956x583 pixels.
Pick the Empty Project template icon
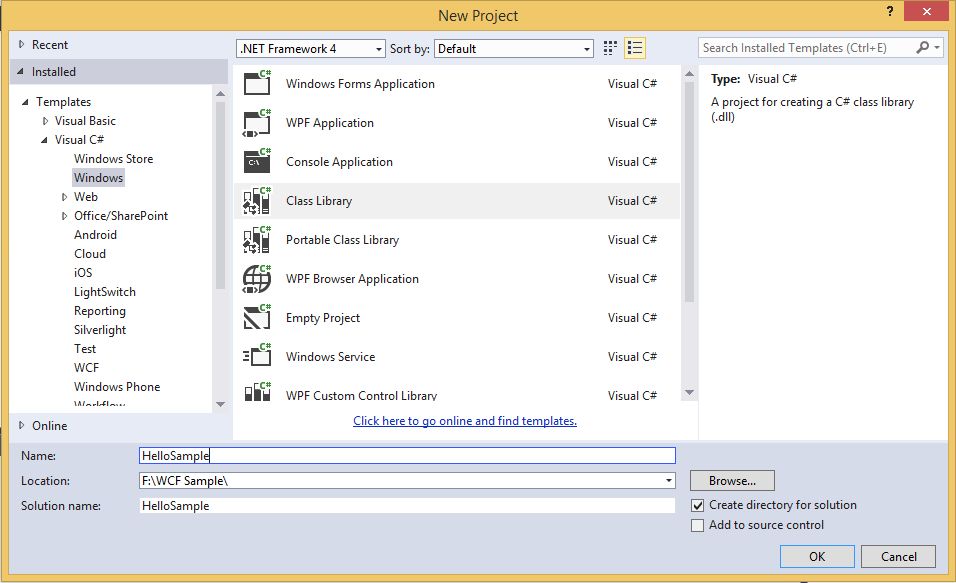point(257,318)
